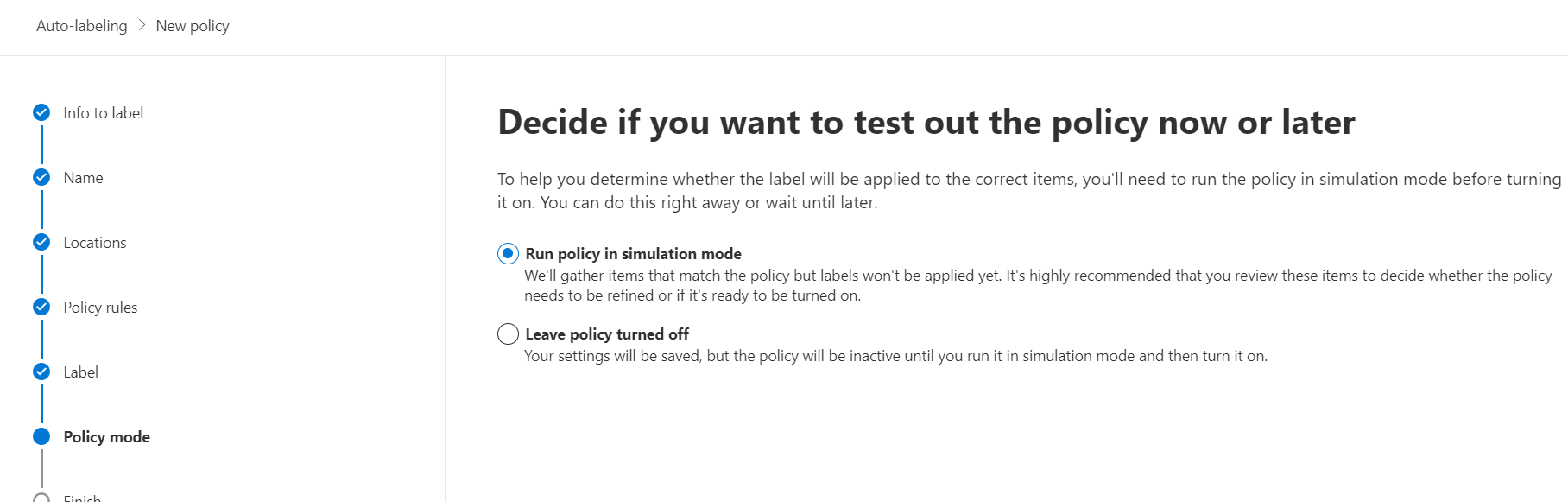Select the Policy mode step label

coord(107,437)
